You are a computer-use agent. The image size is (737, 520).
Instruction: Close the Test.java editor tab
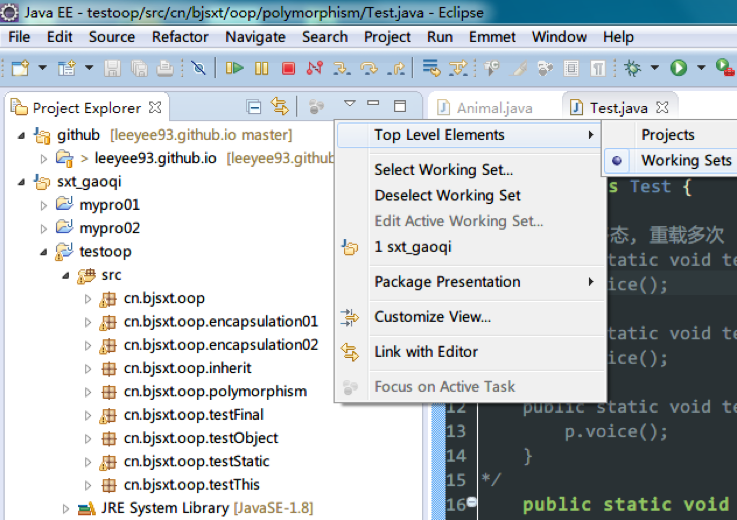click(x=662, y=108)
